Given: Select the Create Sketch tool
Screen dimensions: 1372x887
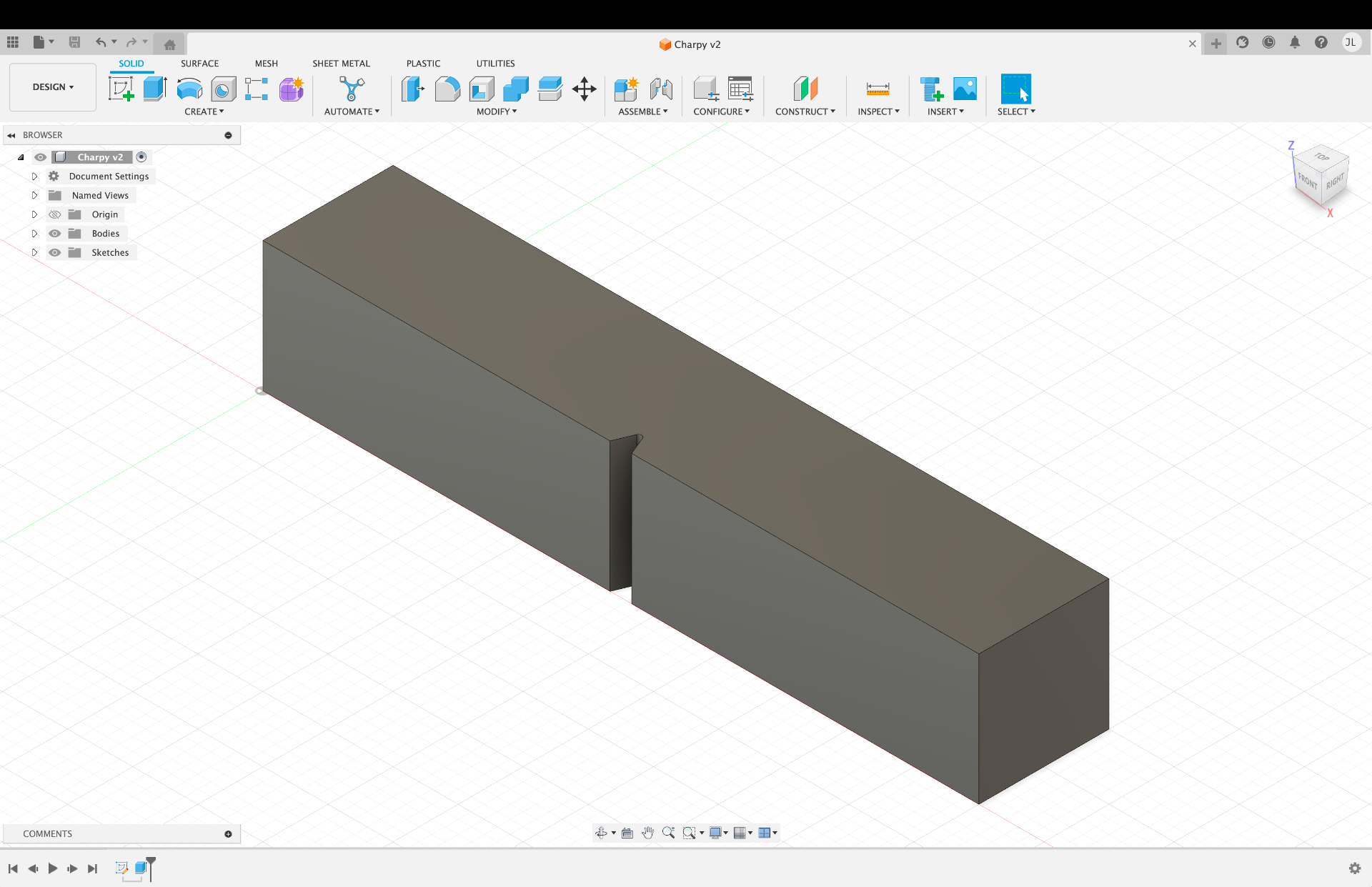Looking at the screenshot, I should (121, 89).
